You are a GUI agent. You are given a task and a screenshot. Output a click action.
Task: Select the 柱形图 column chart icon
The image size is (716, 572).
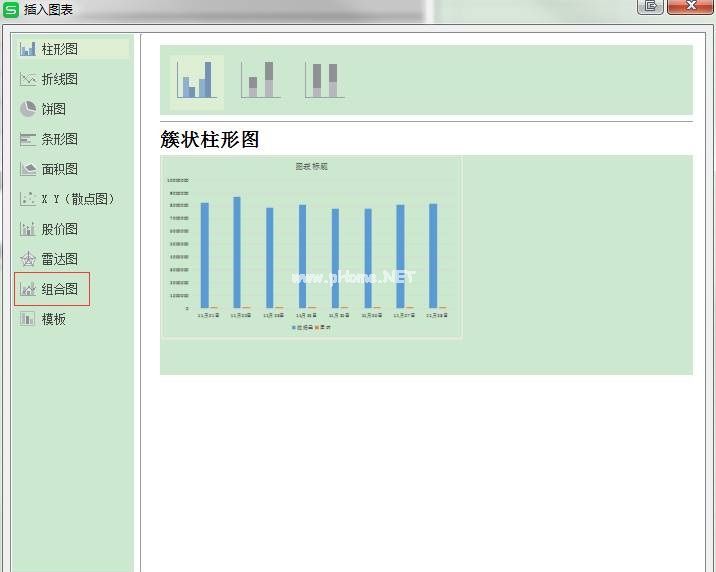tap(28, 49)
